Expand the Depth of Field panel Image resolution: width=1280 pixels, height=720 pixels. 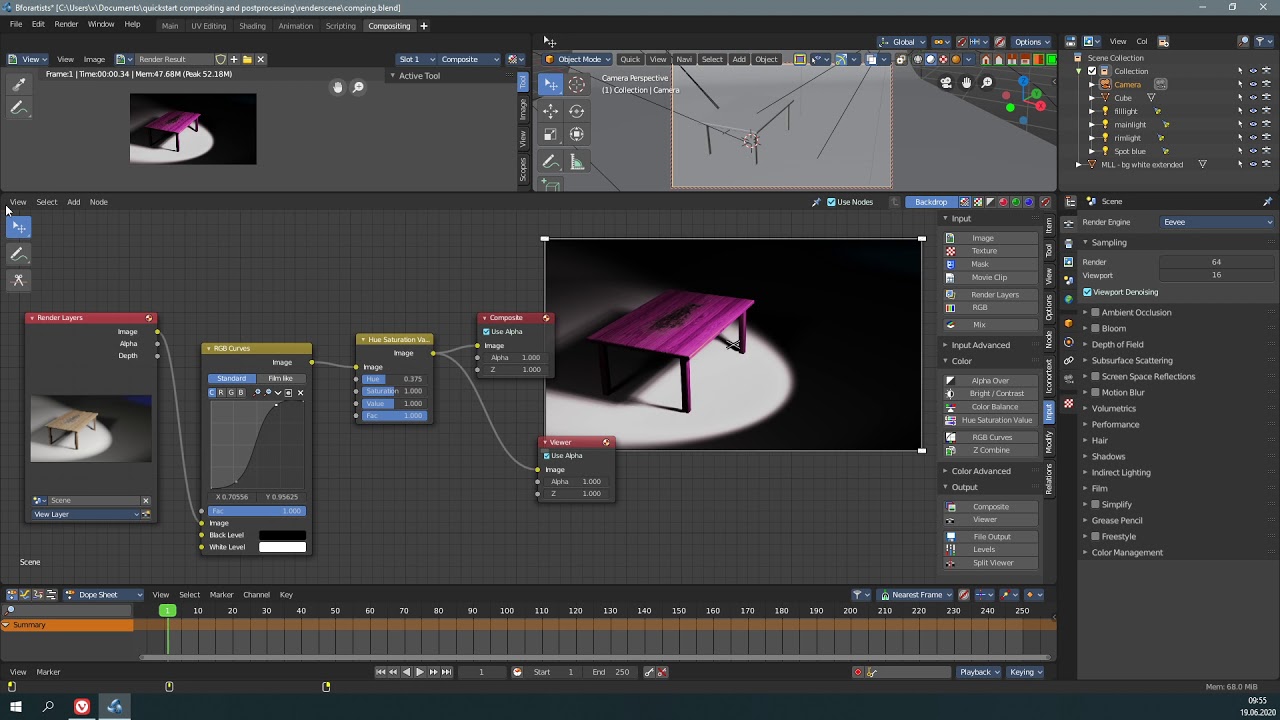(x=1117, y=345)
